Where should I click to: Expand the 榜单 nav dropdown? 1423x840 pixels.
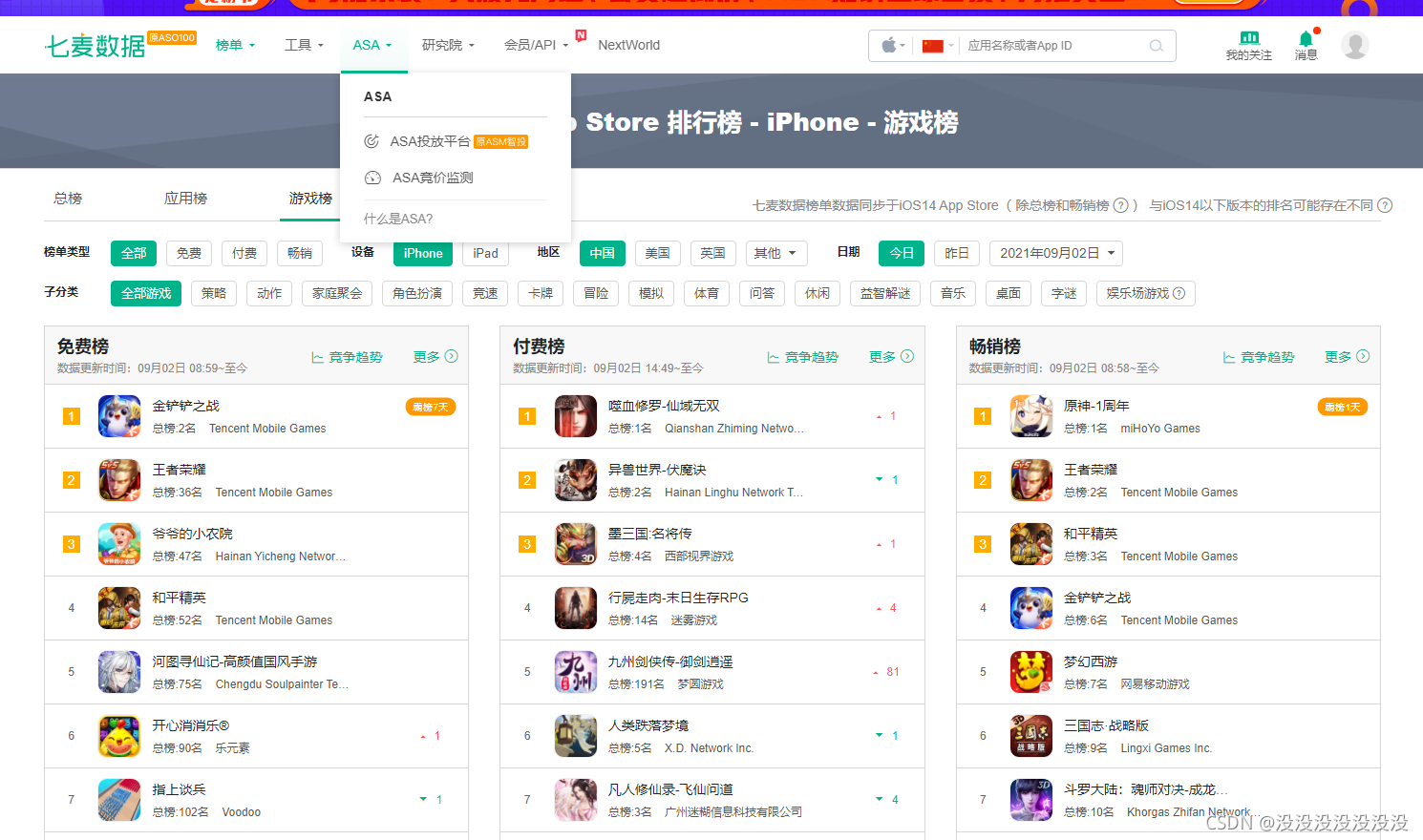(235, 45)
